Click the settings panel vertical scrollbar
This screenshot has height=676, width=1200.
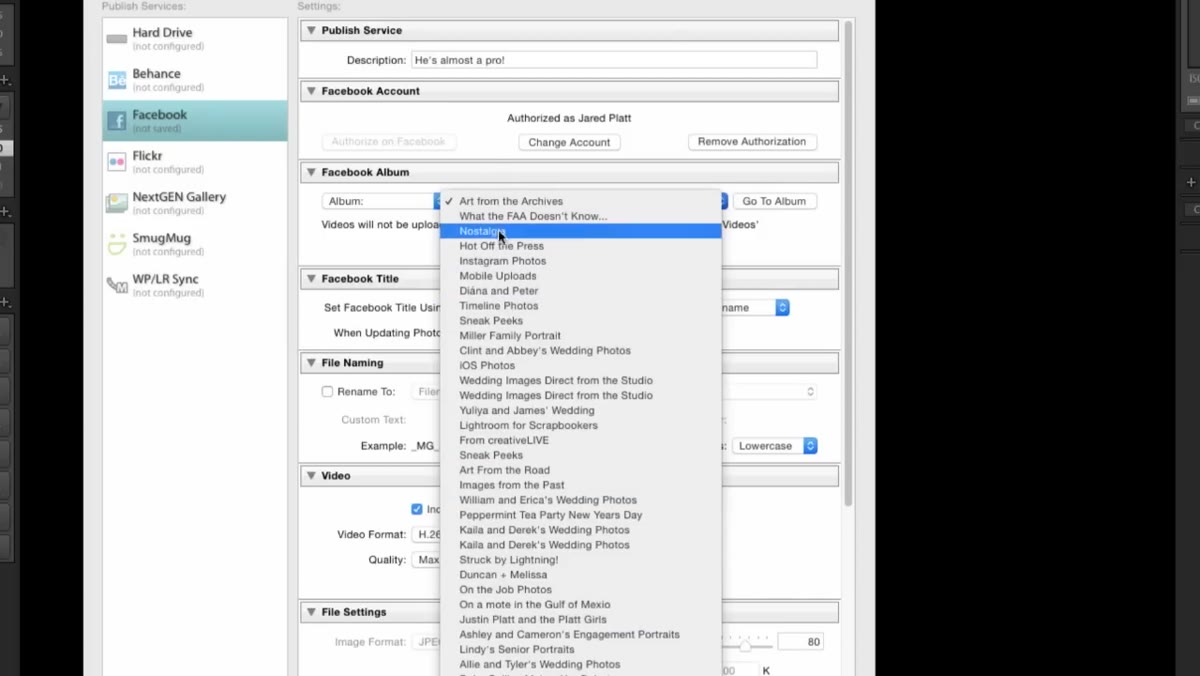tap(848, 265)
